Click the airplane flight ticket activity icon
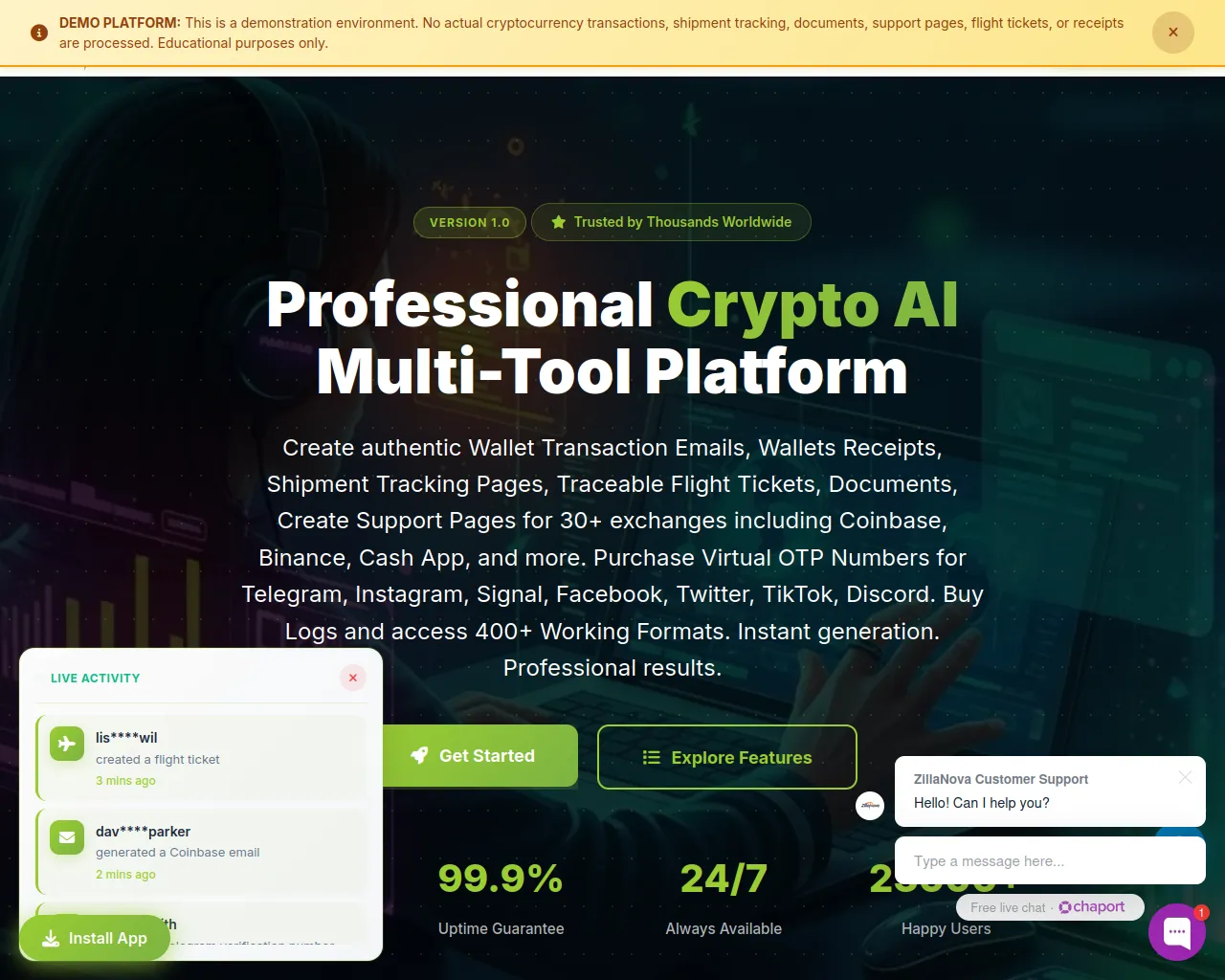This screenshot has width=1225, height=980. (67, 744)
